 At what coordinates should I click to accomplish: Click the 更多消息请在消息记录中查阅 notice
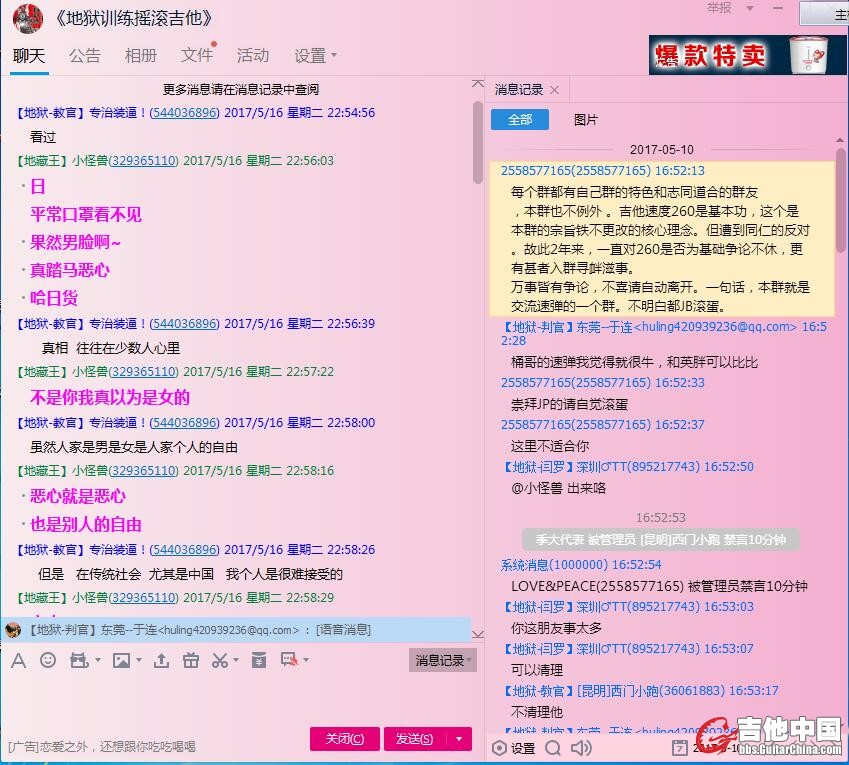tap(241, 89)
